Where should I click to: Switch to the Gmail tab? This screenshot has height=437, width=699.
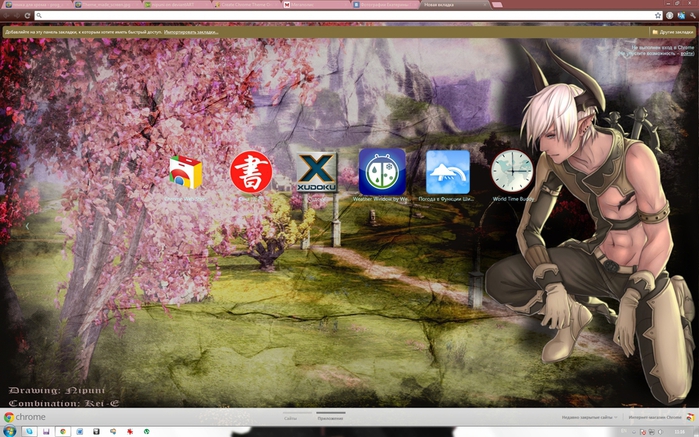click(x=317, y=5)
